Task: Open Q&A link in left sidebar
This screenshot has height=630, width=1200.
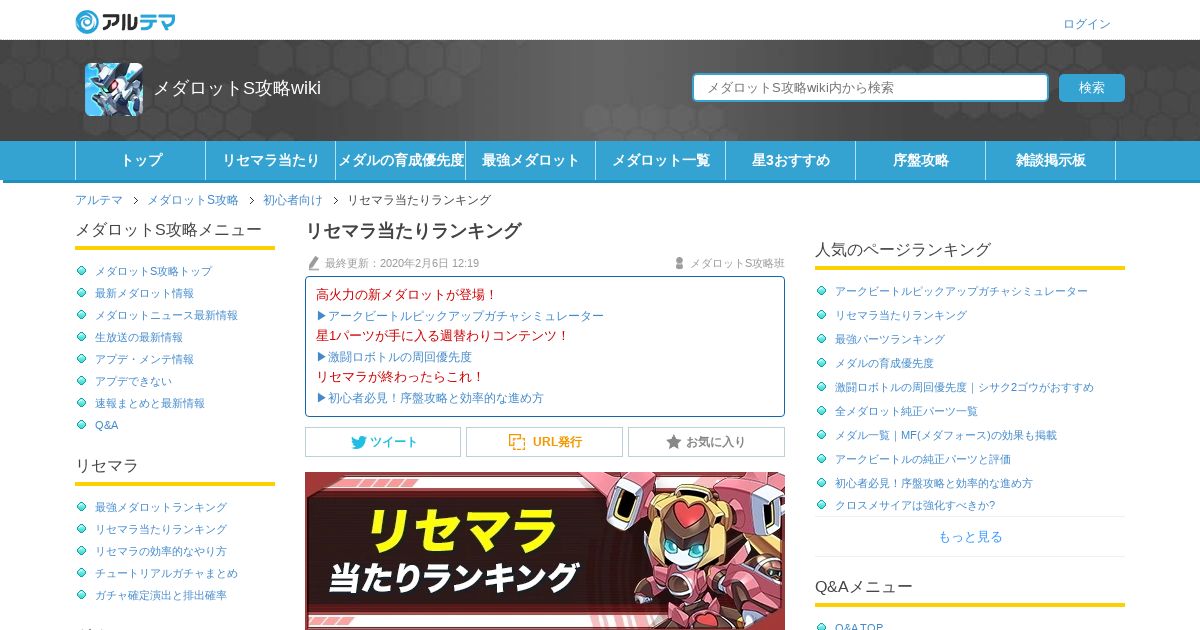Action: 106,425
